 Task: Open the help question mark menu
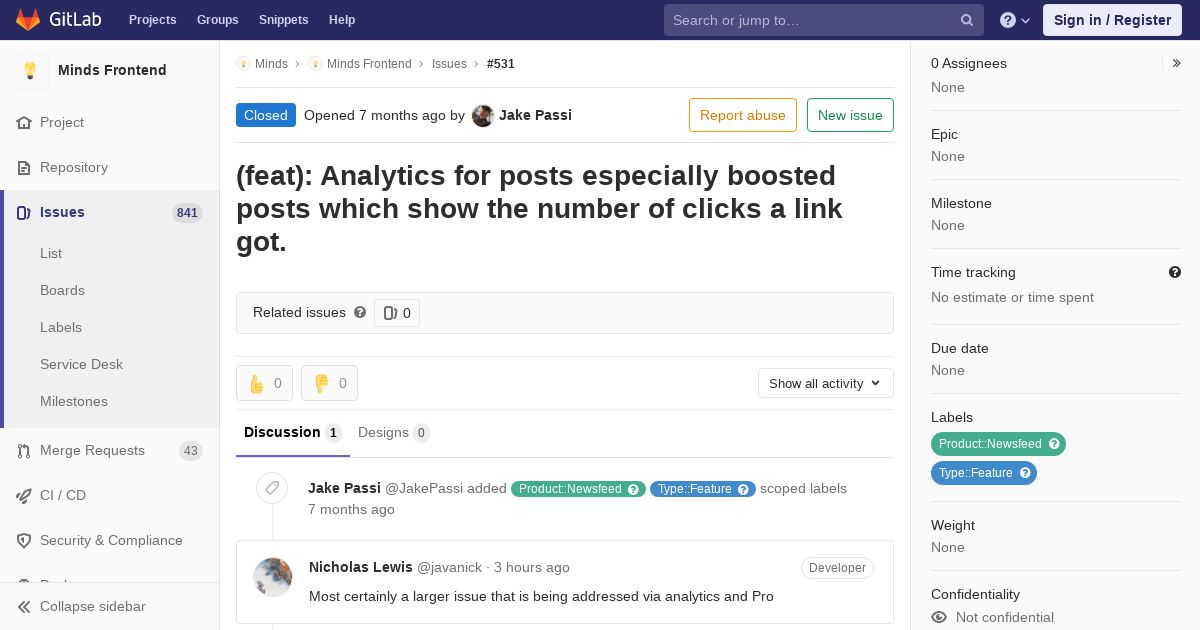pos(1015,20)
